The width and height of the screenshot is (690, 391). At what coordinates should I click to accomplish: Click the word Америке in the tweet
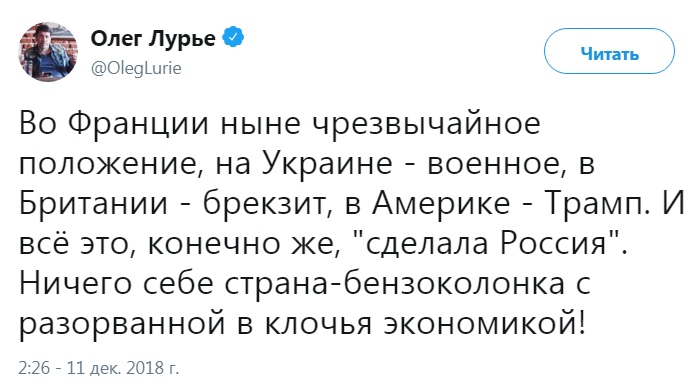pos(441,204)
